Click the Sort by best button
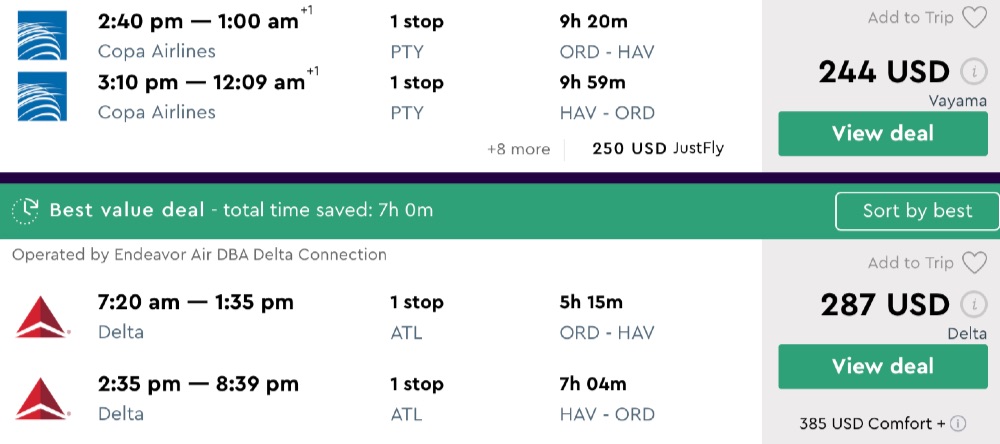 coord(917,211)
